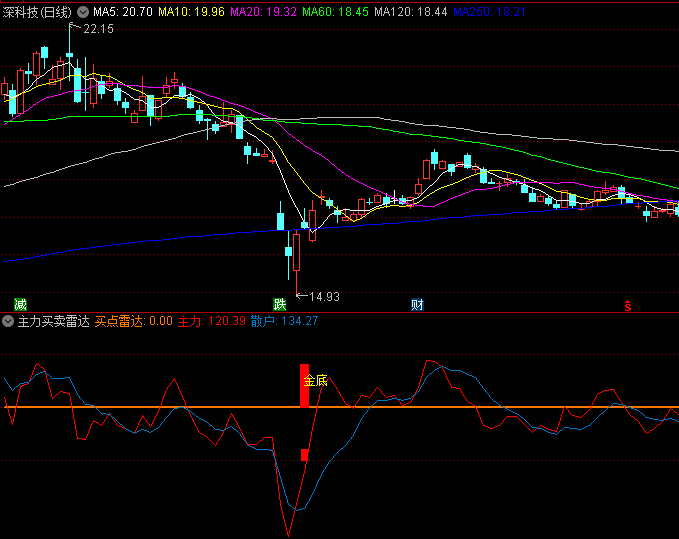Click the 主力买卖雷达 indicator name

53,321
